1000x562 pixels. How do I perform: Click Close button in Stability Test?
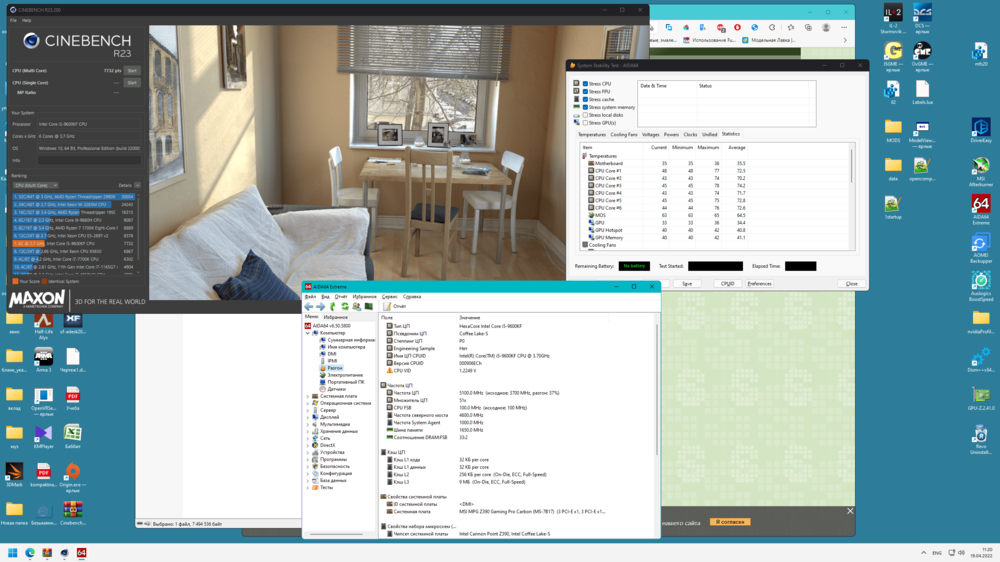click(851, 284)
